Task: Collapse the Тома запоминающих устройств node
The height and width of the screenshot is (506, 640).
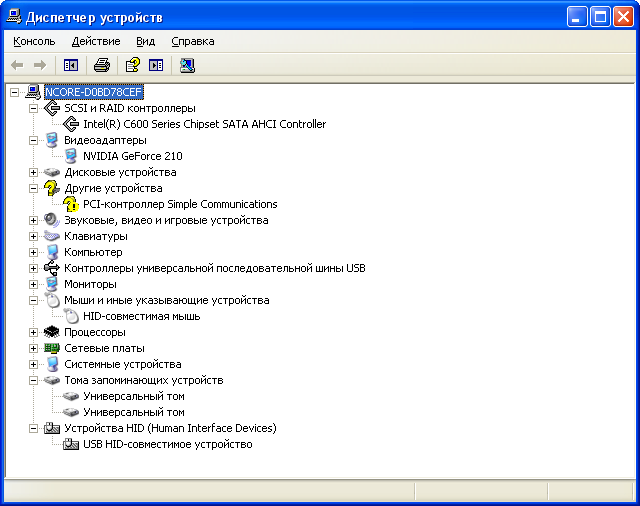Action: (x=33, y=380)
